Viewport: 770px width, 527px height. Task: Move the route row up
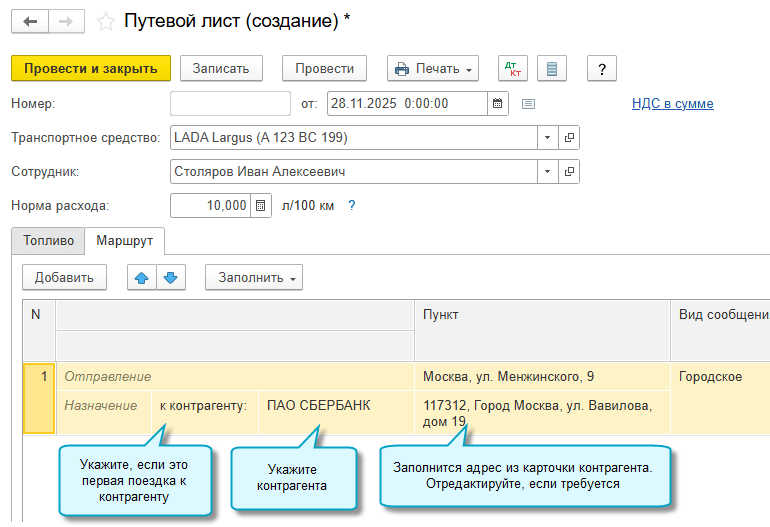pyautogui.click(x=142, y=277)
